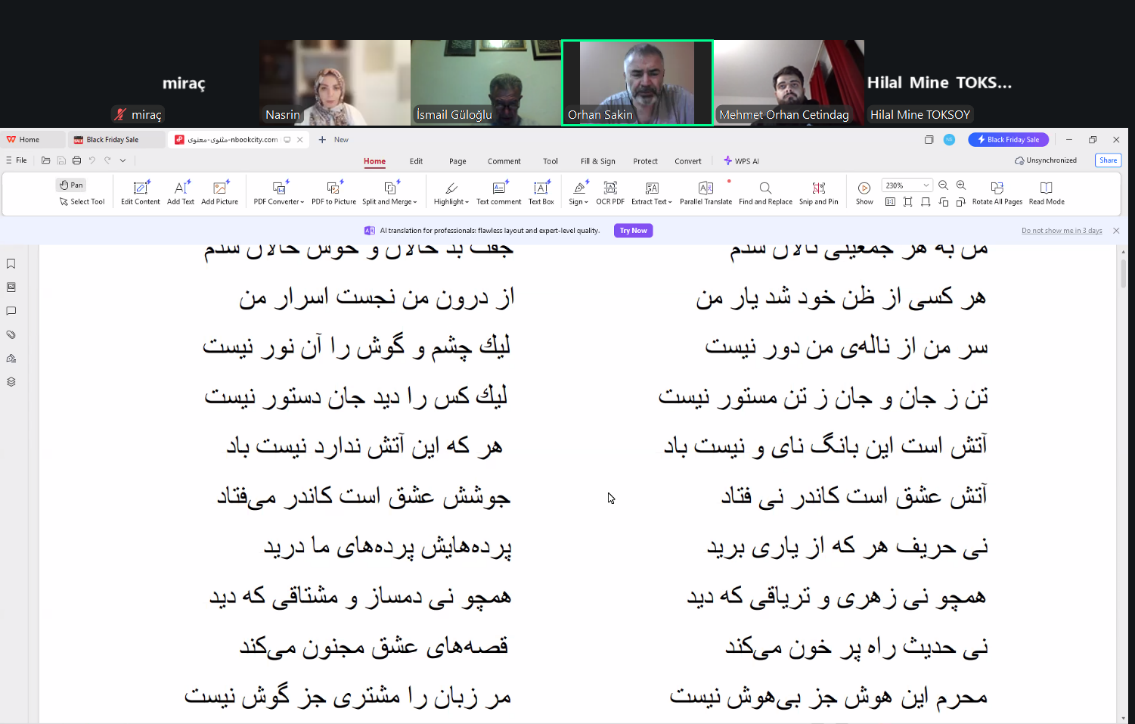Image resolution: width=1135 pixels, height=724 pixels.
Task: Start the Snip and Pin tool
Action: (x=818, y=188)
